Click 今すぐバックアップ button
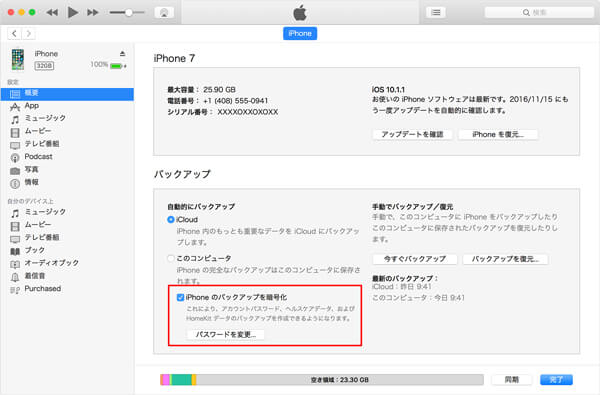 click(415, 259)
